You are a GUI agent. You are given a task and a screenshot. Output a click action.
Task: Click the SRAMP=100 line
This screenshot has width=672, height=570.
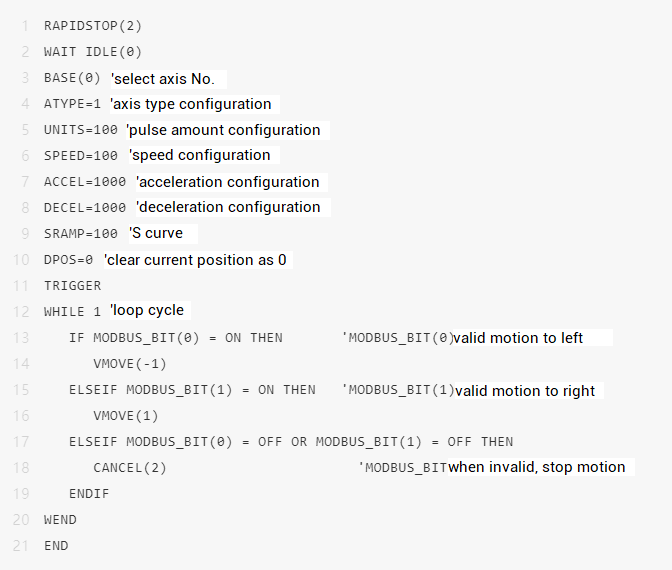82,233
